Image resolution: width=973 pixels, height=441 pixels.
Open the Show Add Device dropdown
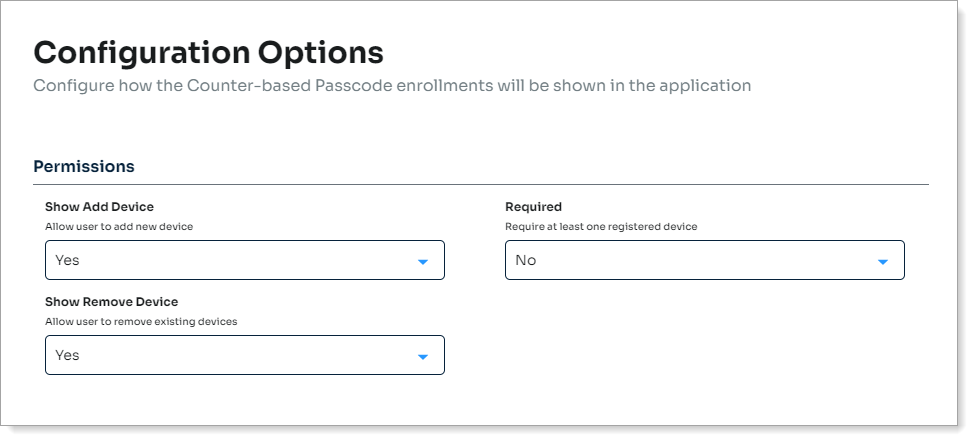pos(244,260)
